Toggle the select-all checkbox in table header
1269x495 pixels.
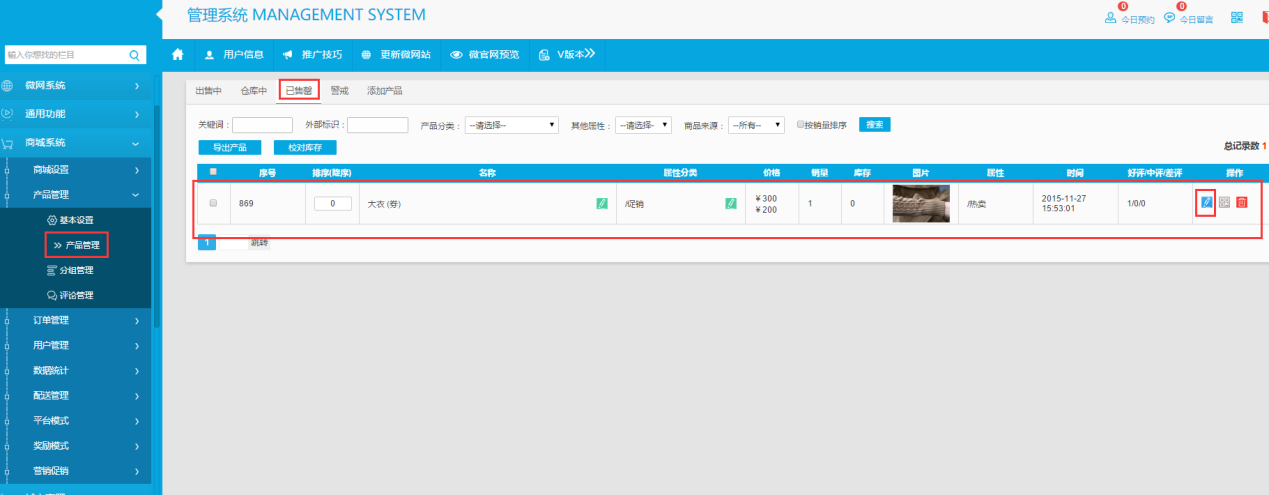[212, 172]
